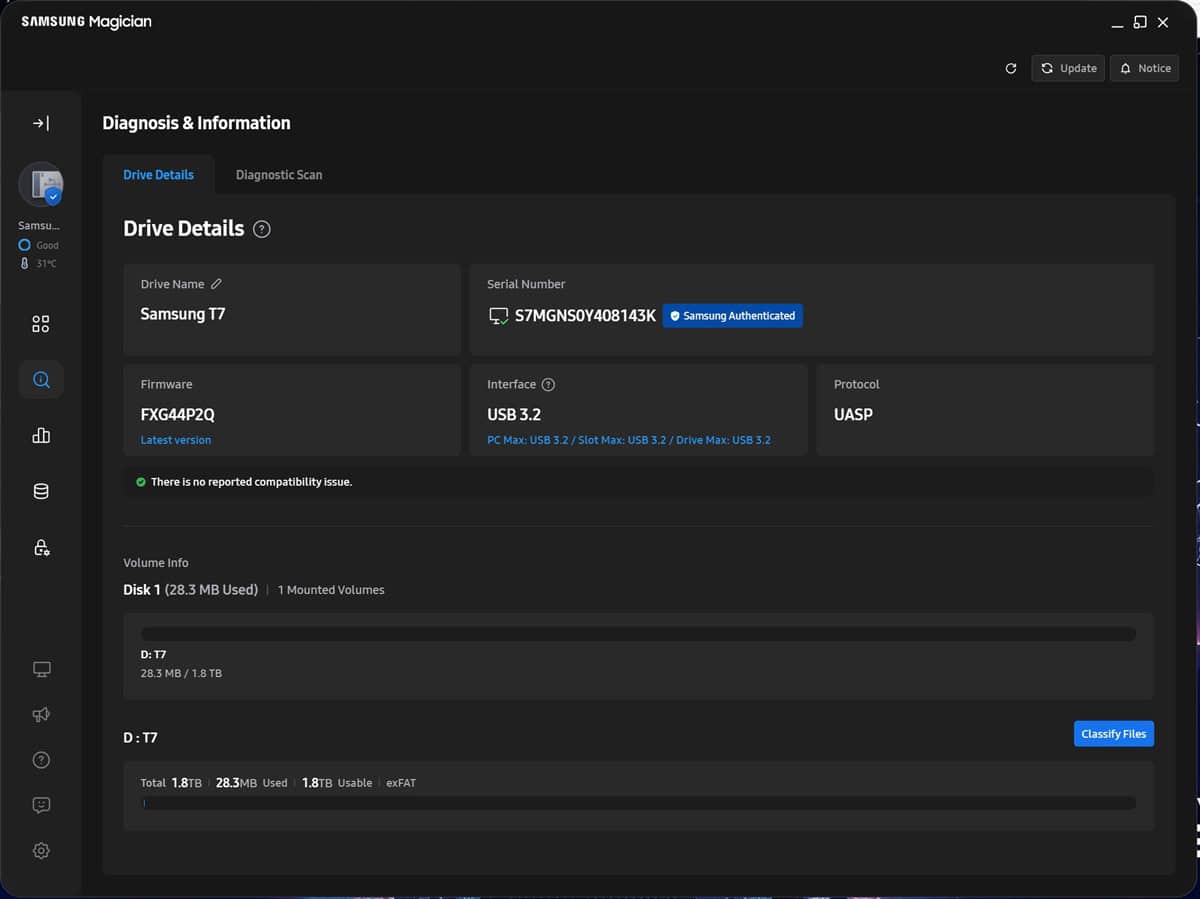
Task: Select the Drive Details tab
Action: [158, 175]
